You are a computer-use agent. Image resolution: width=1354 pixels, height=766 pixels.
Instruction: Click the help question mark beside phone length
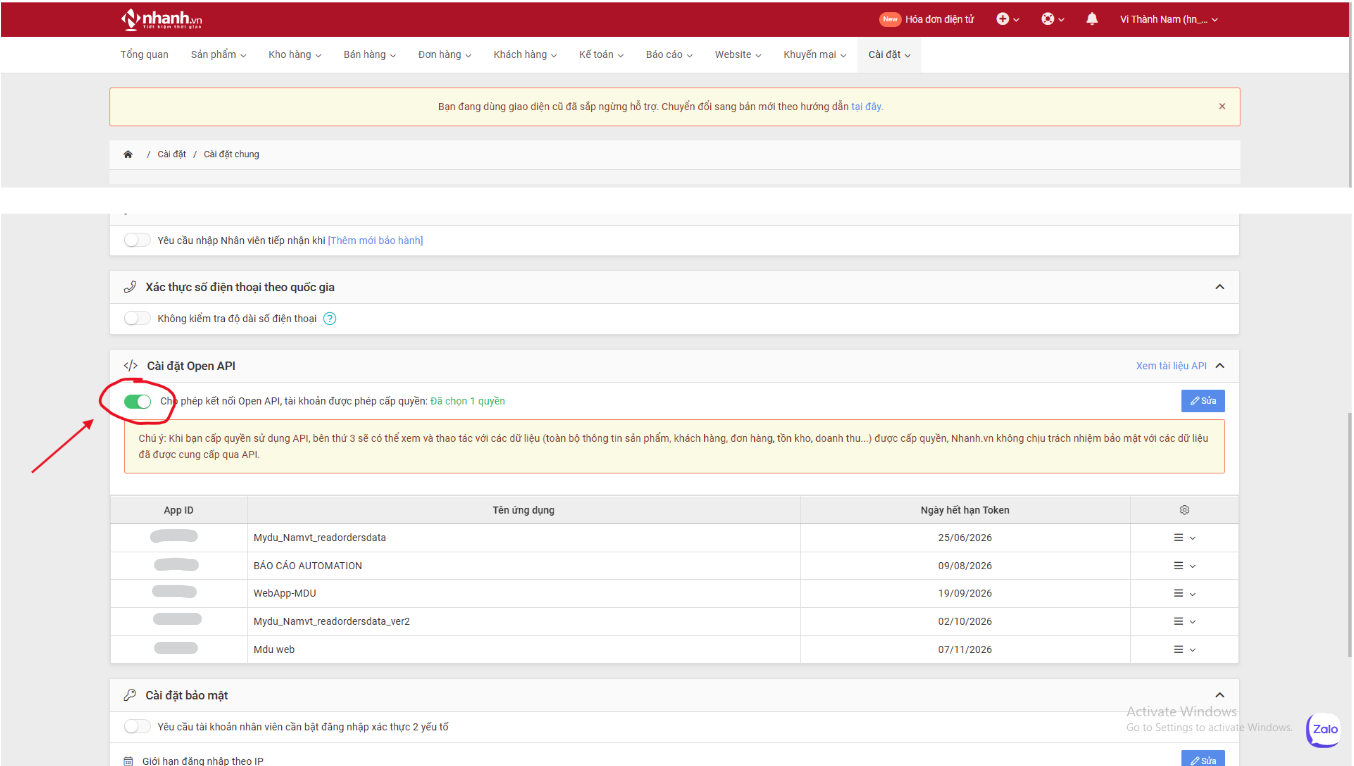329,319
